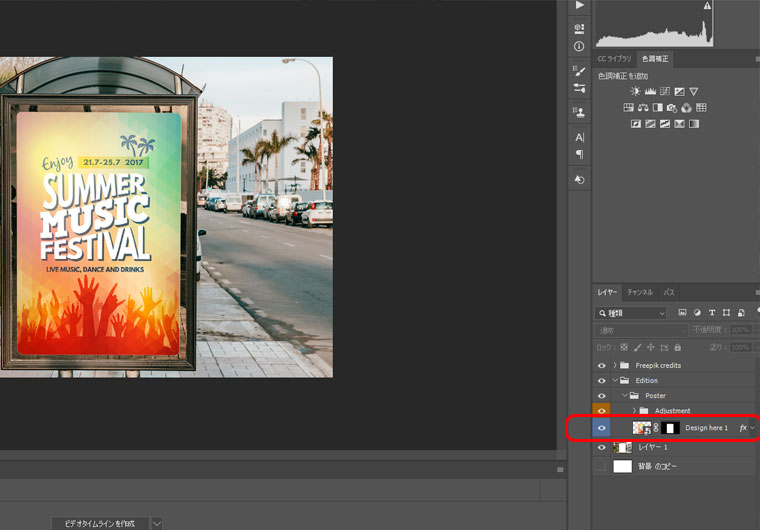The height and width of the screenshot is (530, 760).
Task: Add an Invert adjustment
Action: (636, 124)
